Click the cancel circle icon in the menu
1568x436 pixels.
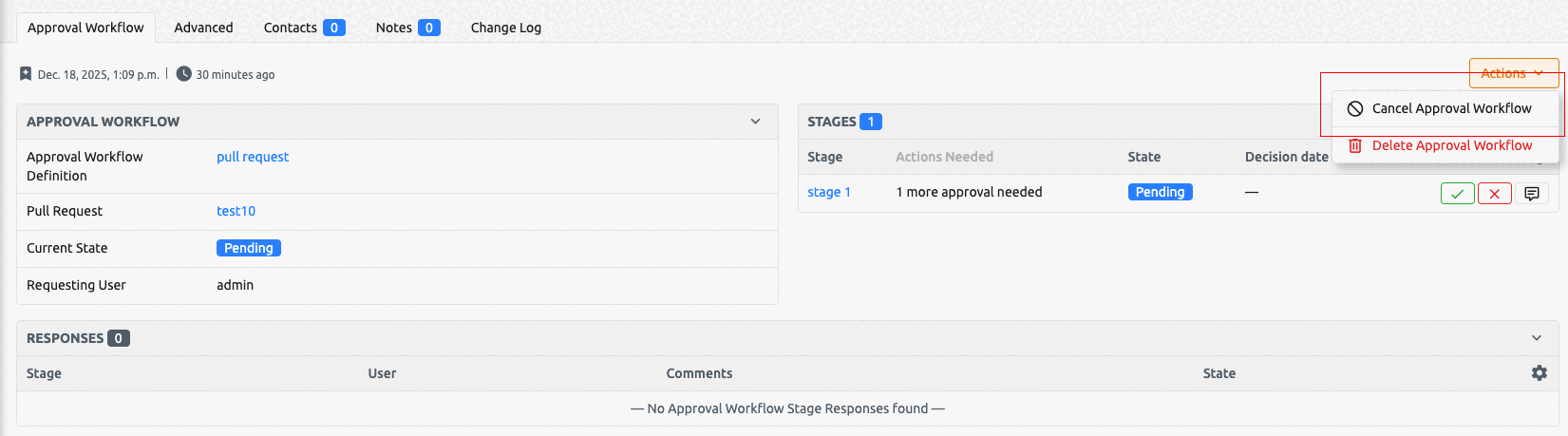pyautogui.click(x=1355, y=109)
